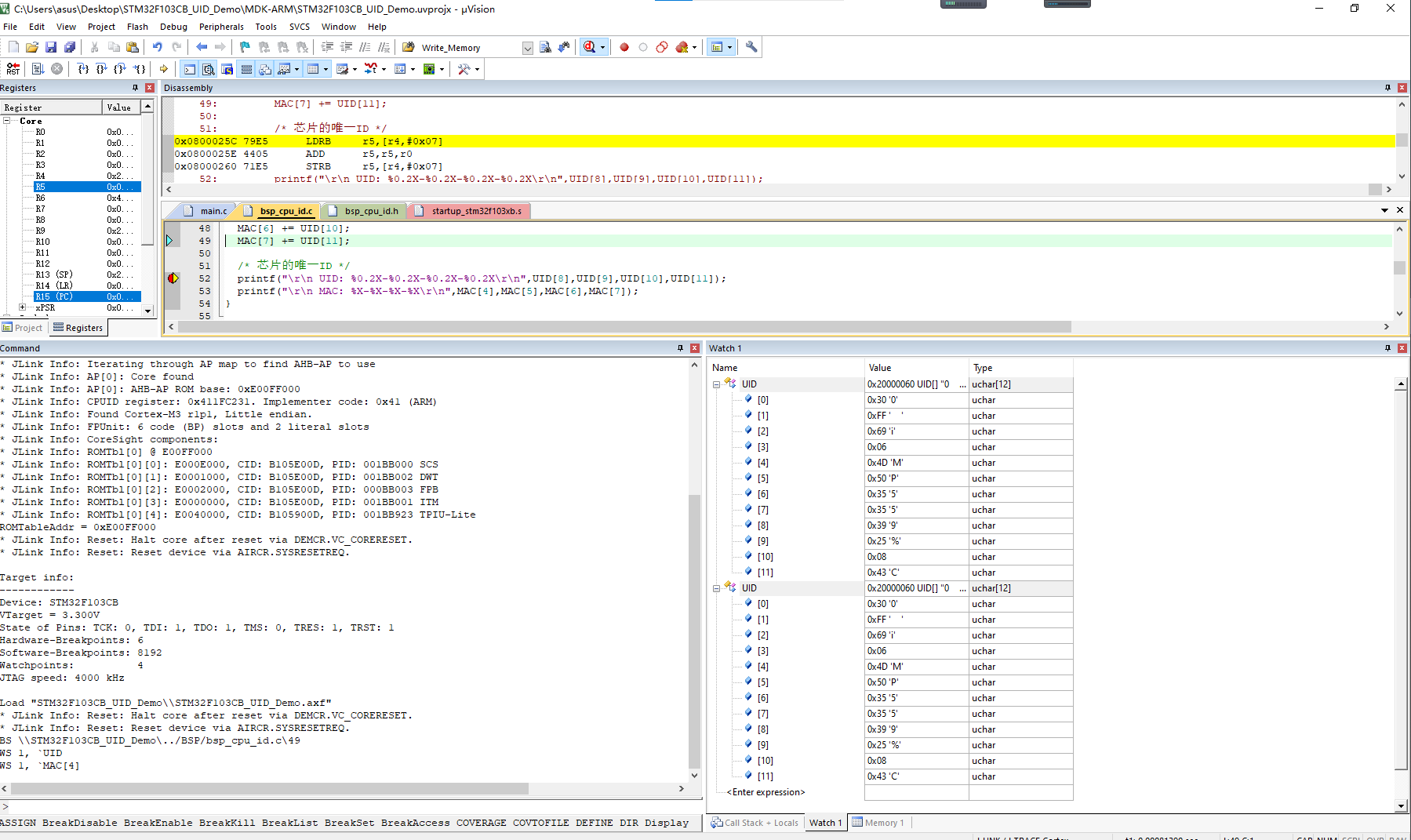Select the Step Over debug icon
This screenshot has width=1411, height=840.
pos(100,69)
